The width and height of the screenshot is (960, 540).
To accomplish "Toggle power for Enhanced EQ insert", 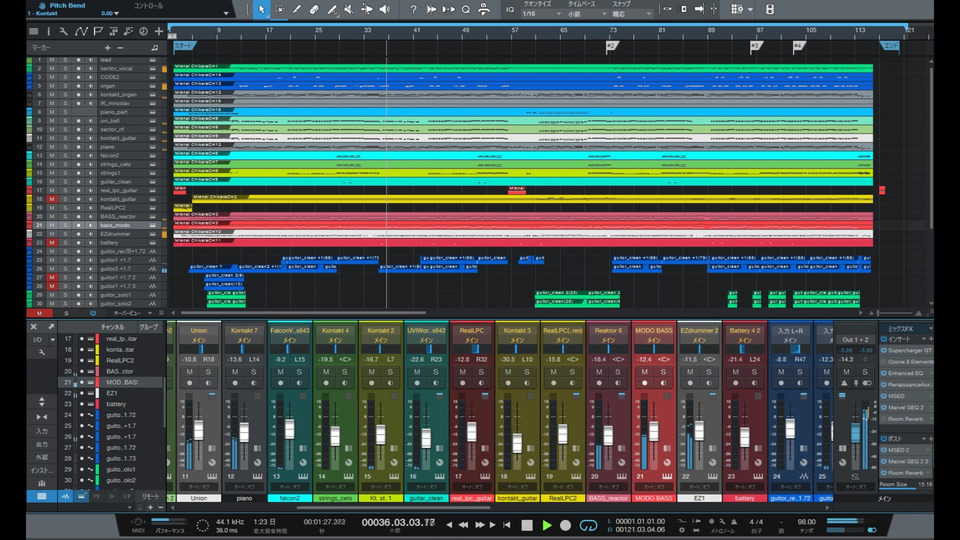I will [x=882, y=373].
